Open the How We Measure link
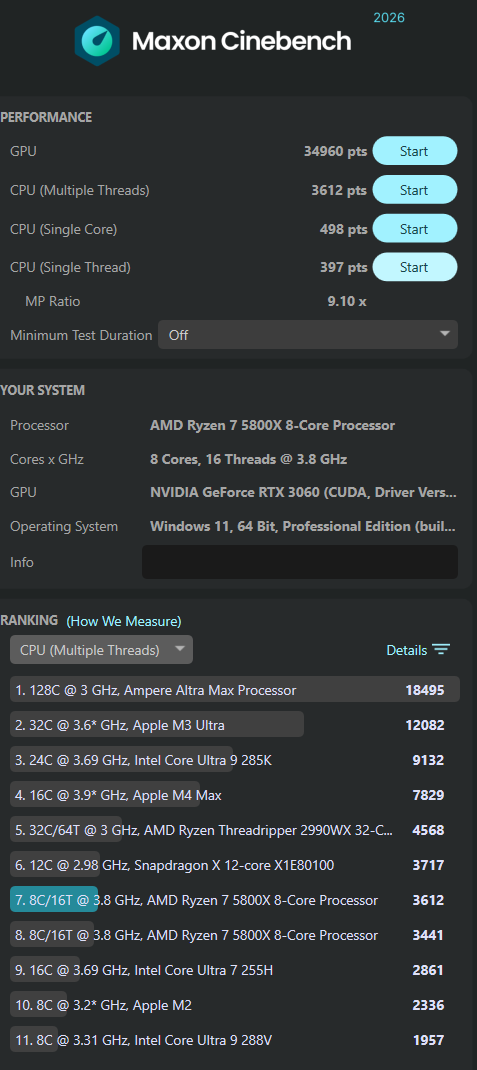The height and width of the screenshot is (1070, 477). [124, 621]
